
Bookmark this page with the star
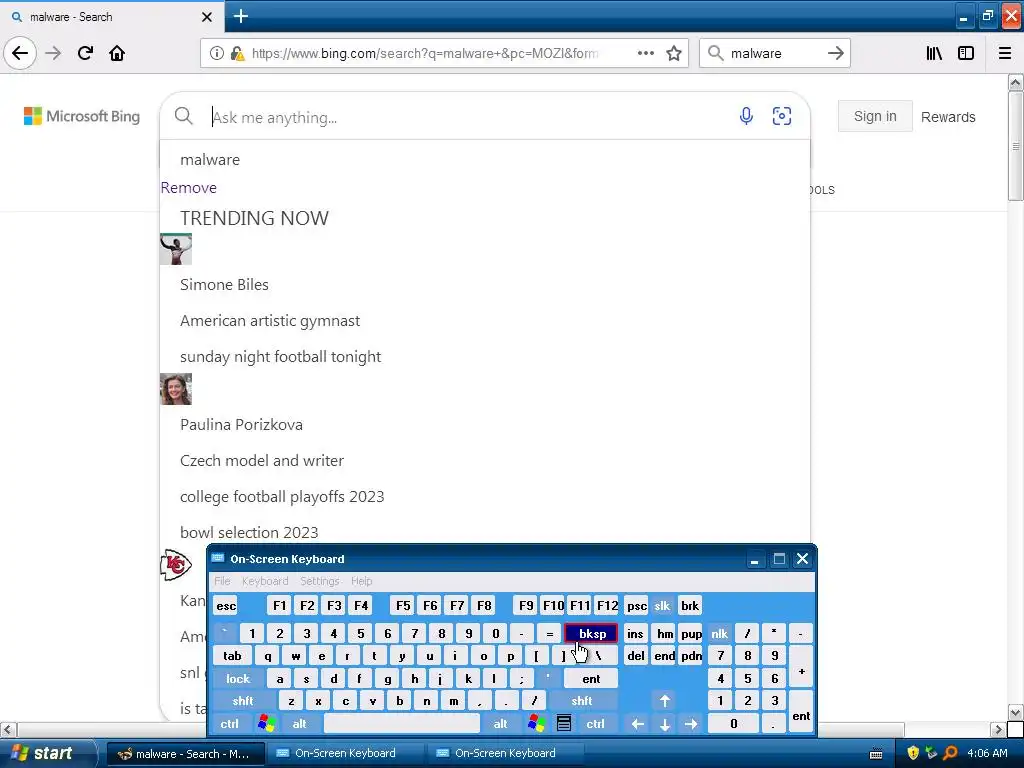tap(673, 53)
